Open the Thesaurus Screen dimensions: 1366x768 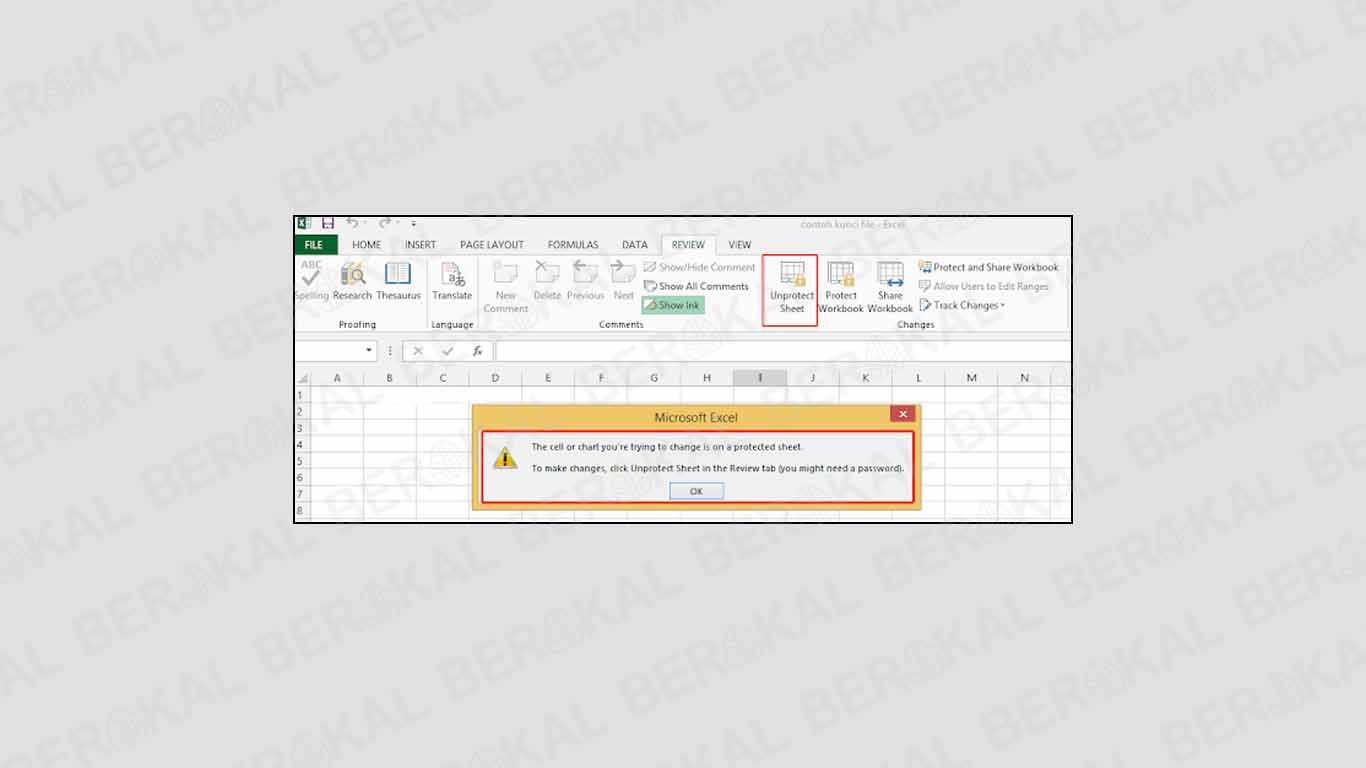pyautogui.click(x=398, y=280)
